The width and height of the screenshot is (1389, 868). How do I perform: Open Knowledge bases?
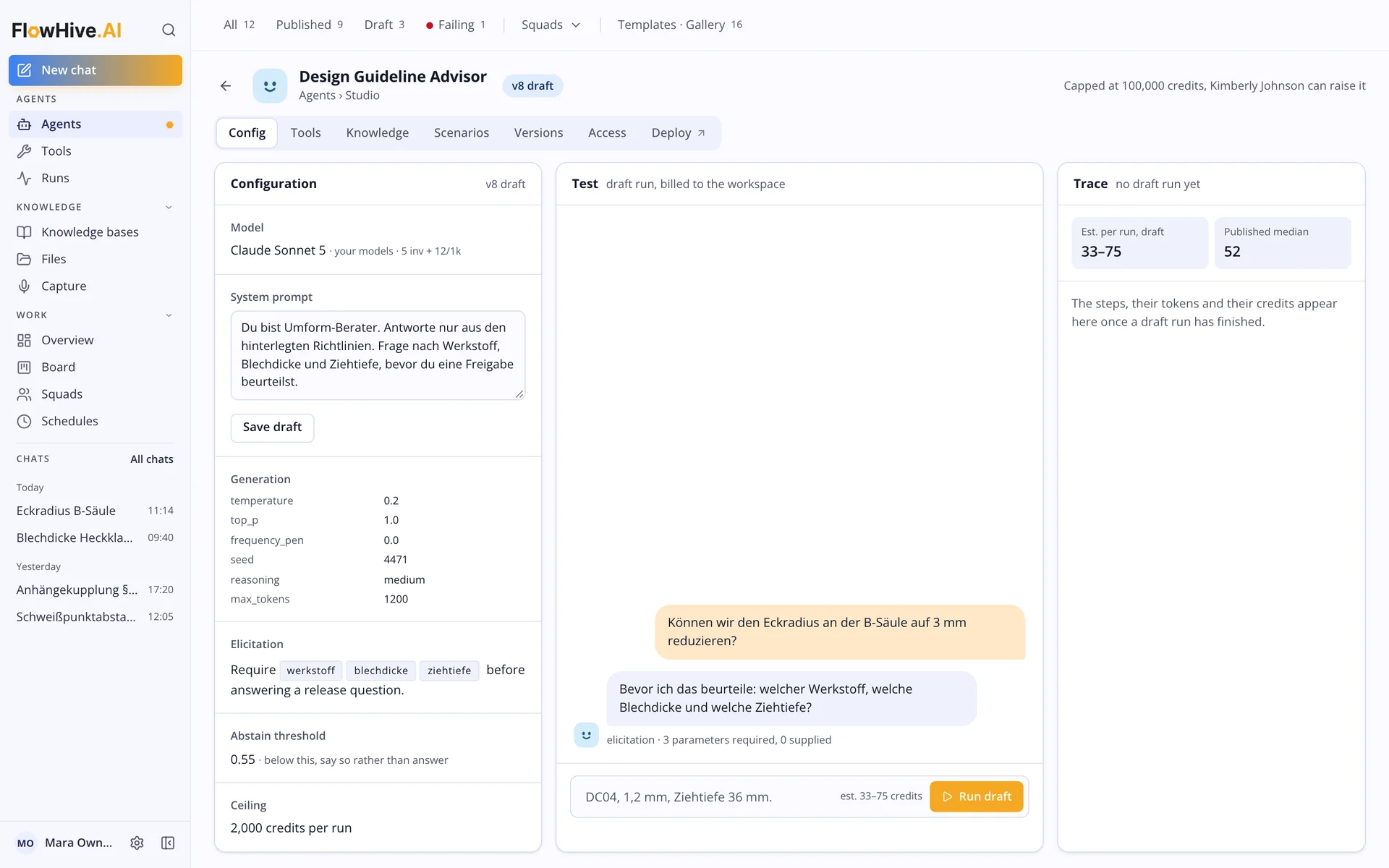(95, 232)
